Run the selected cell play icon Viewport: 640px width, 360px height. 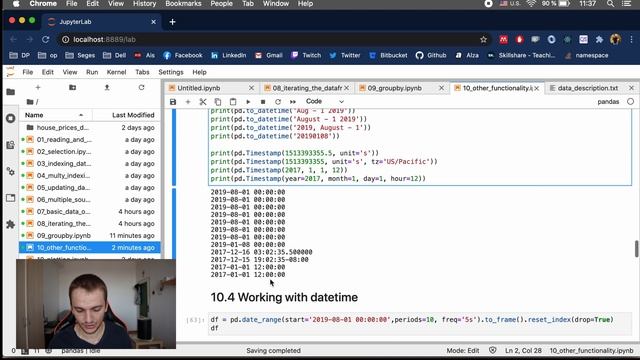click(x=248, y=102)
